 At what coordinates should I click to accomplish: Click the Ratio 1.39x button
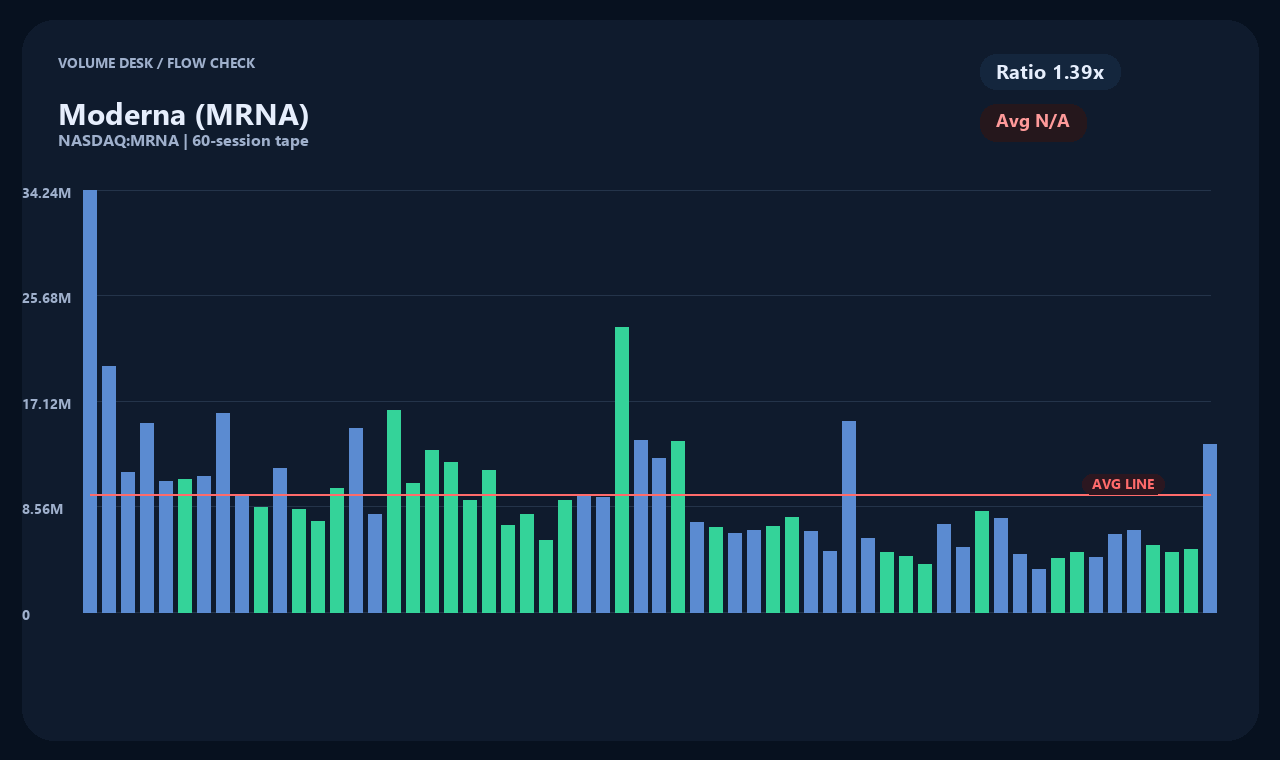tap(1050, 72)
